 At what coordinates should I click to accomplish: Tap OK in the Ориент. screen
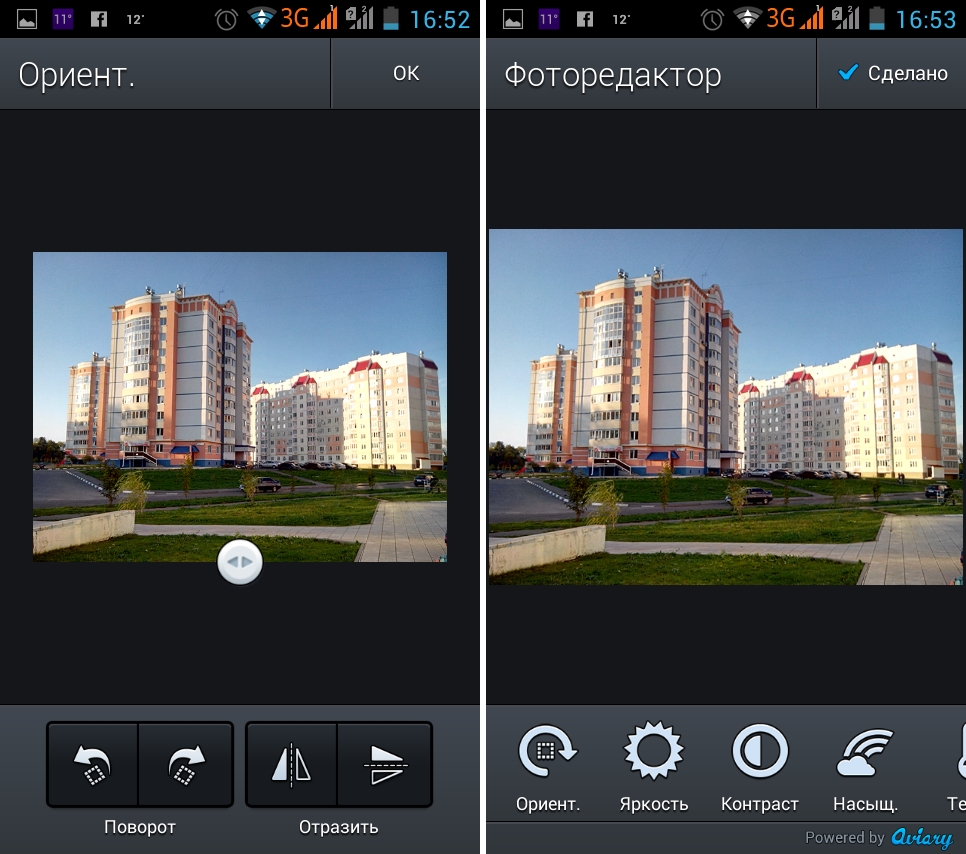click(405, 73)
